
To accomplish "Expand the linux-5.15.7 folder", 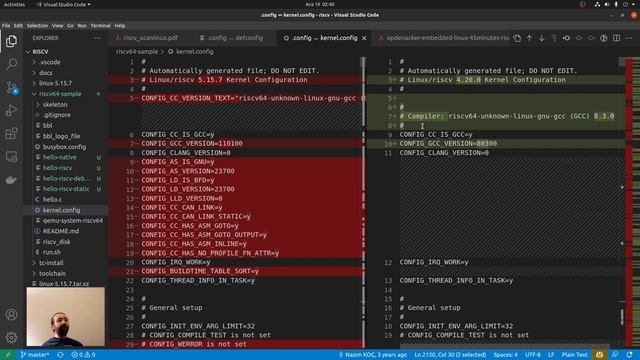I will (x=56, y=83).
